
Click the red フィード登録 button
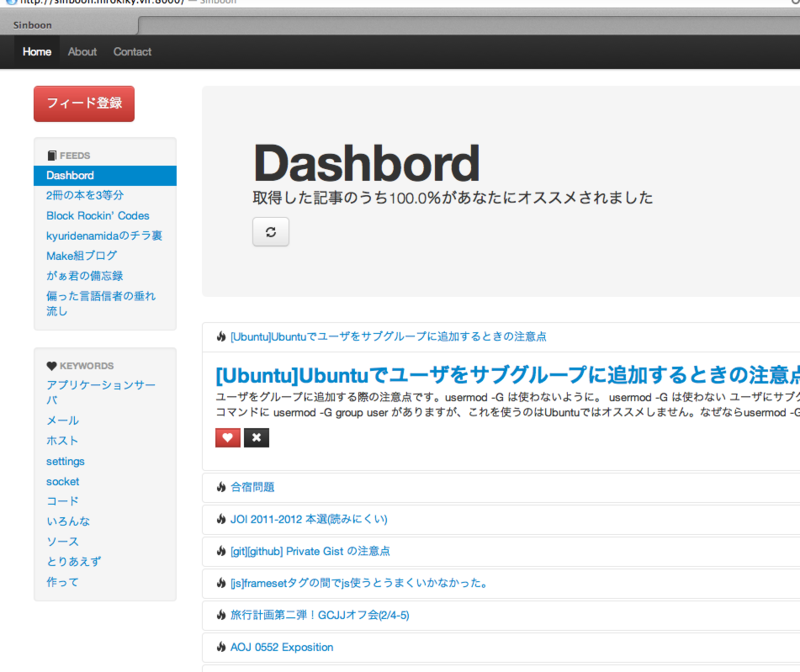[84, 104]
